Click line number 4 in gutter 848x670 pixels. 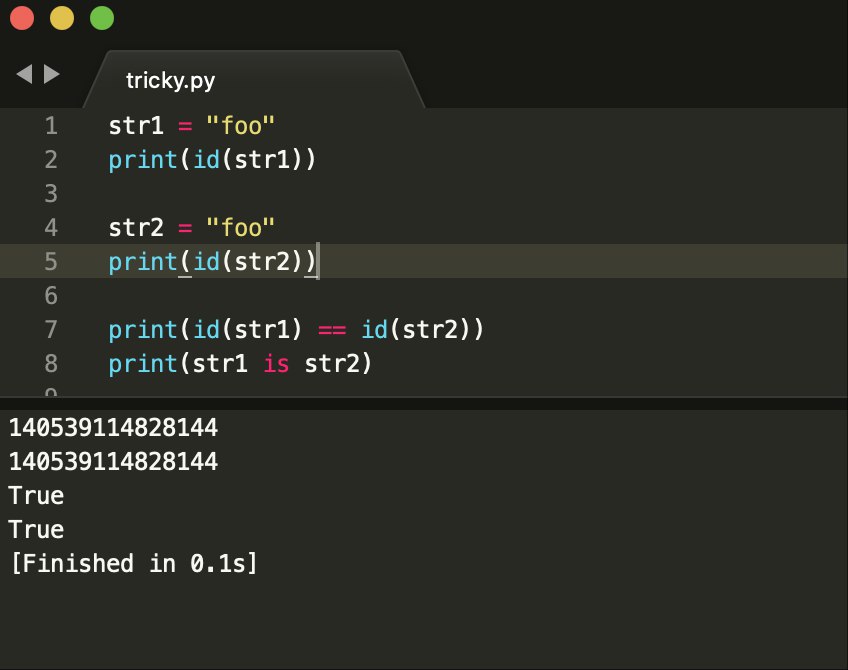51,228
